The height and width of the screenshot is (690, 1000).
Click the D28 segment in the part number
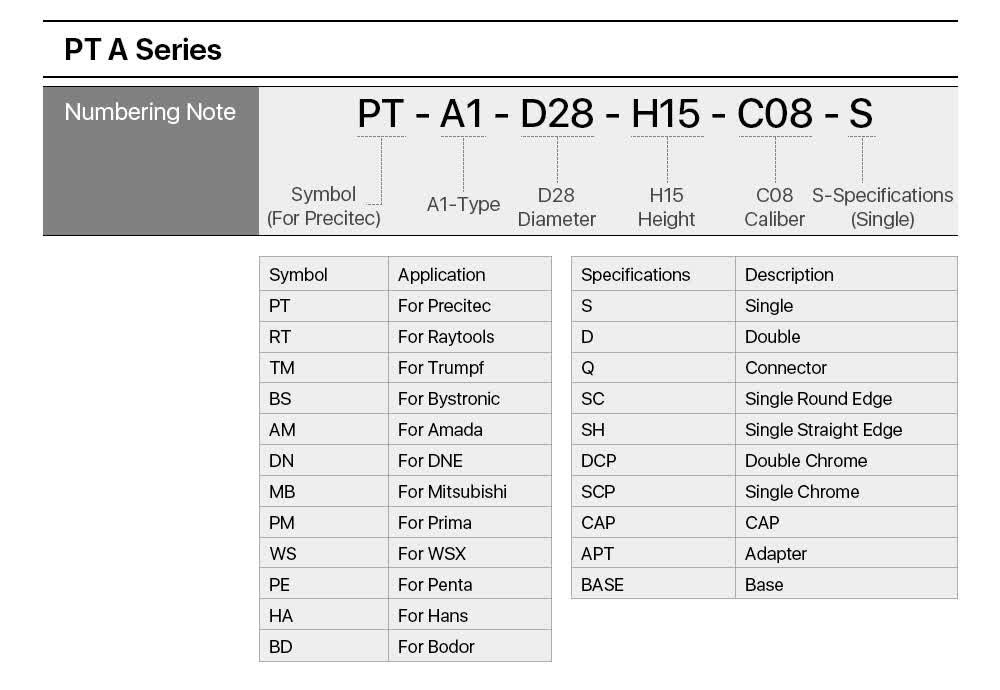tap(557, 114)
